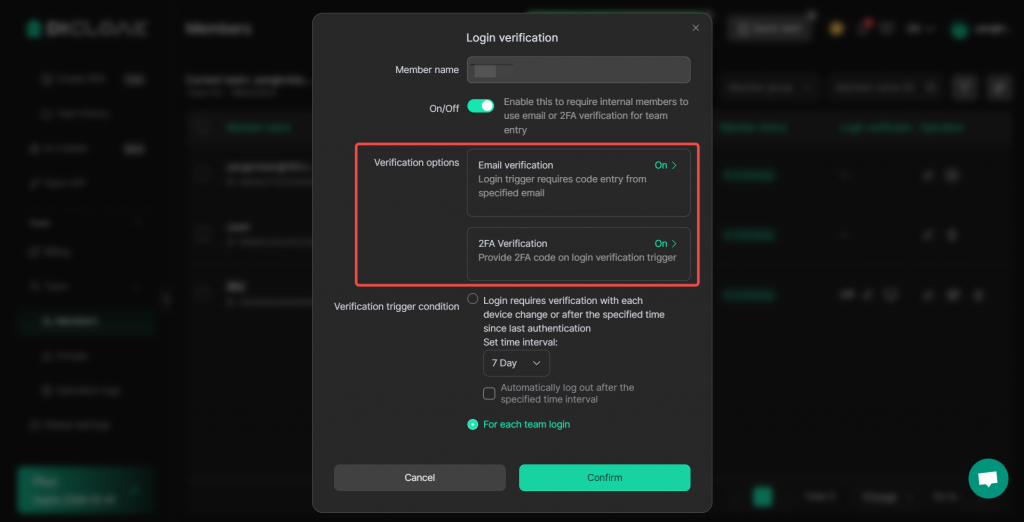Click the 2FA Verification On status

point(661,244)
